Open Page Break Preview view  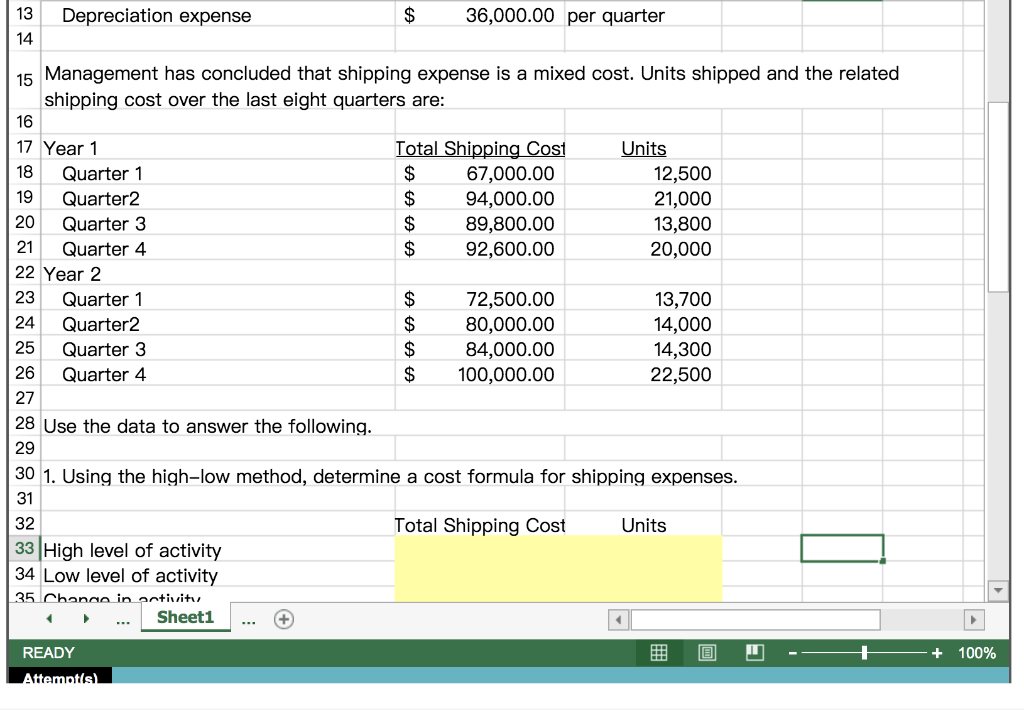754,652
